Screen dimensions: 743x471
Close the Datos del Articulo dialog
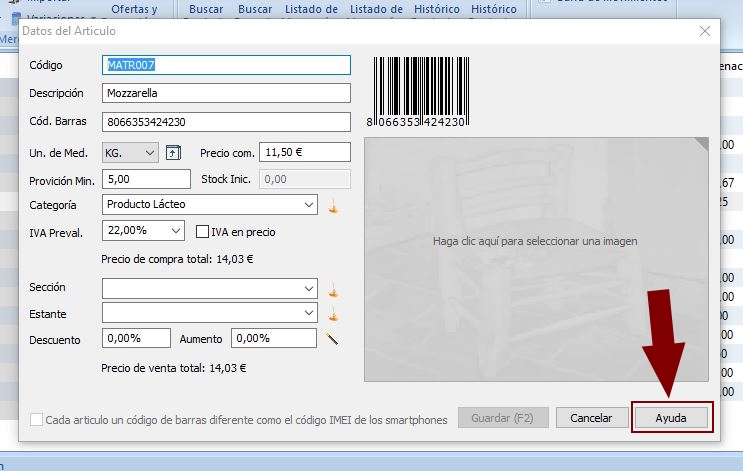[x=705, y=31]
